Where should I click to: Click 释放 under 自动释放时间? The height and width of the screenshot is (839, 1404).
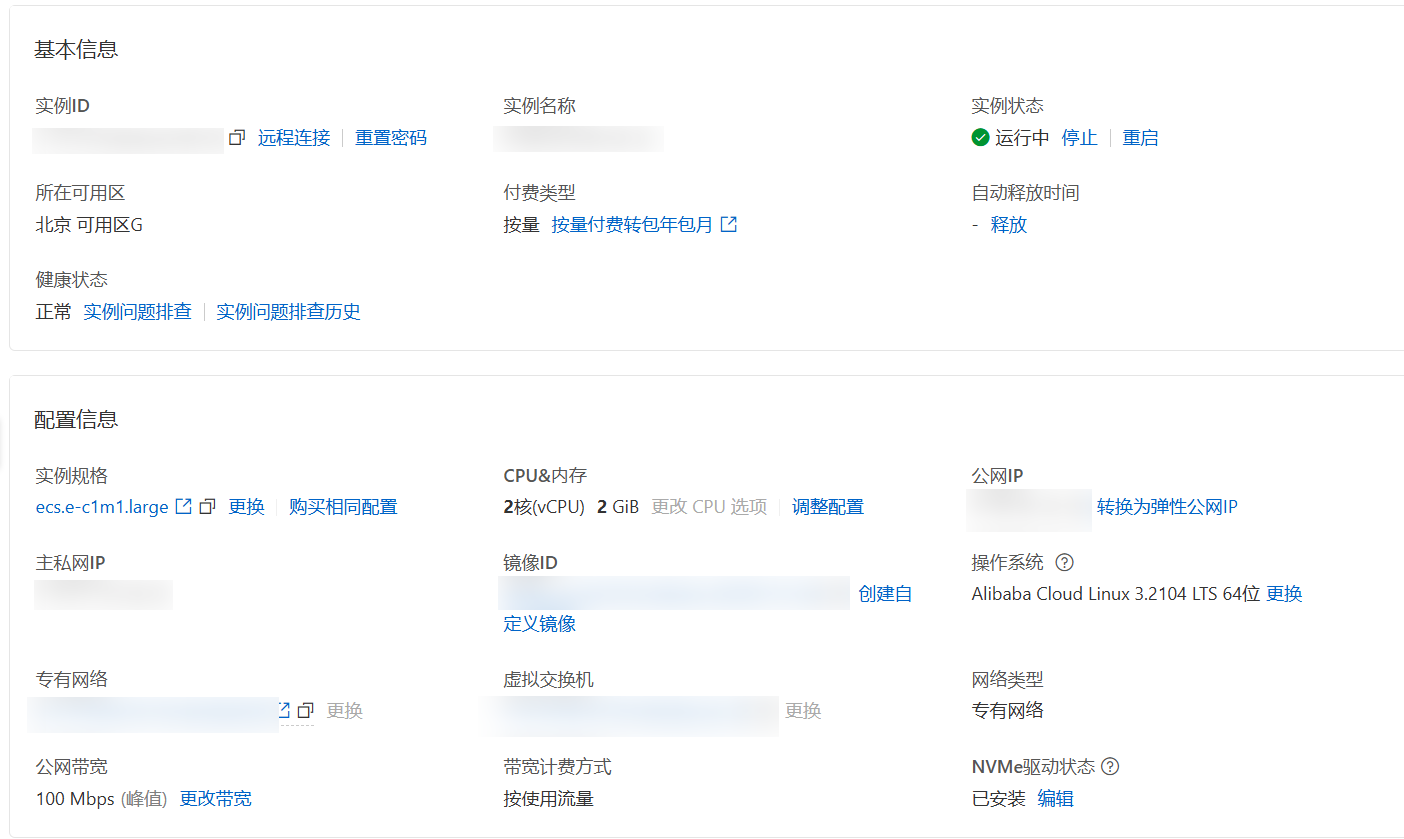click(x=1008, y=225)
